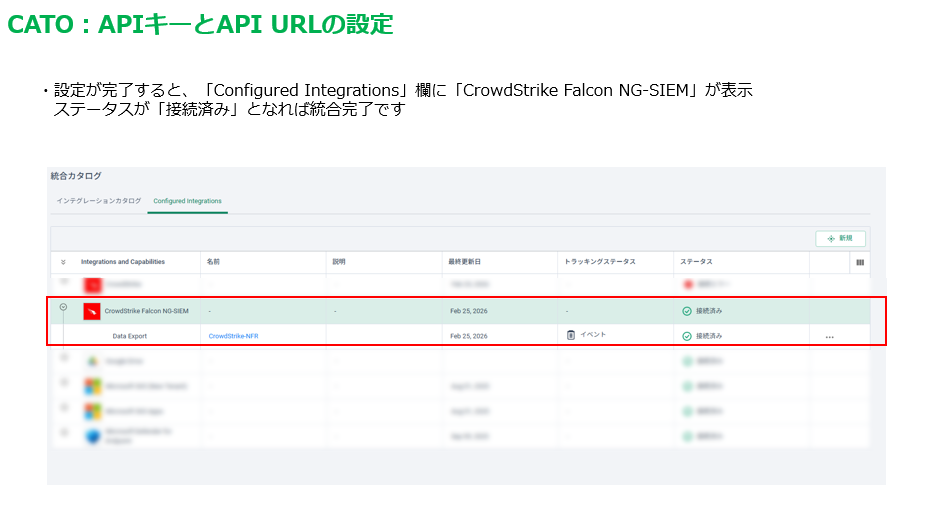Click the CrowdStrike Falcon NG-SIEM logo icon
The width and height of the screenshot is (946, 517).
click(92, 311)
